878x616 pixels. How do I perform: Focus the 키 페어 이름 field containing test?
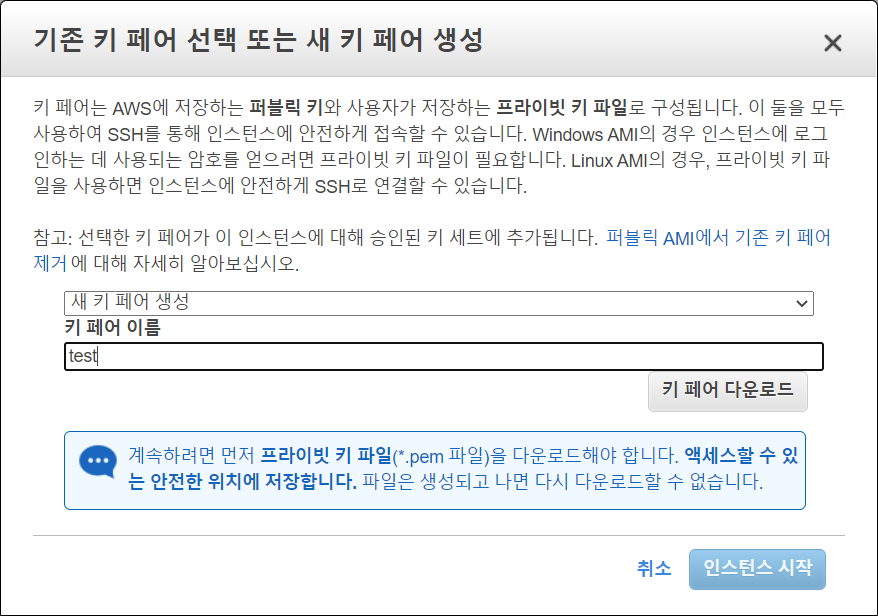click(443, 356)
